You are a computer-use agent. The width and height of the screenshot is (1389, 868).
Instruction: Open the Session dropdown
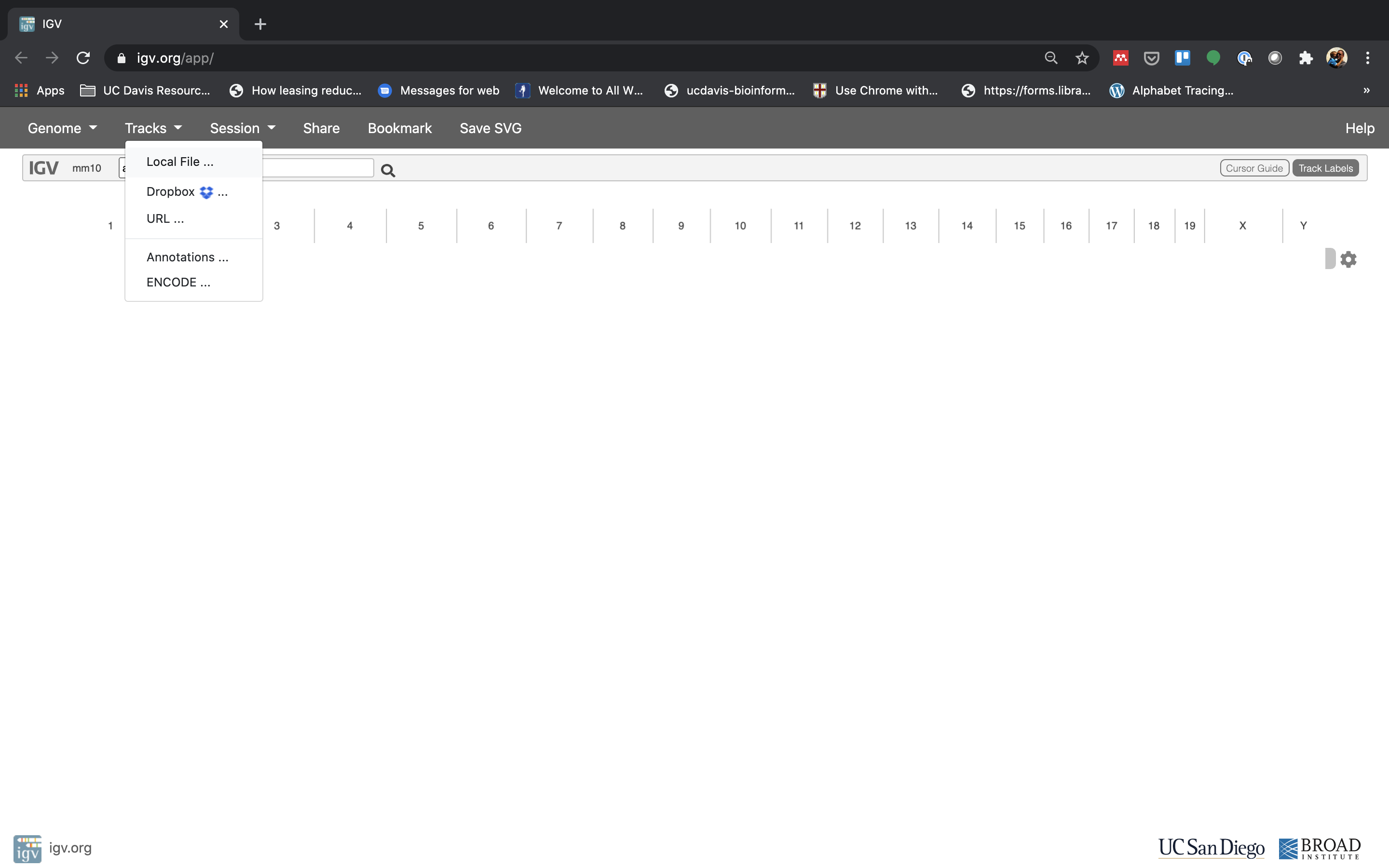242,128
